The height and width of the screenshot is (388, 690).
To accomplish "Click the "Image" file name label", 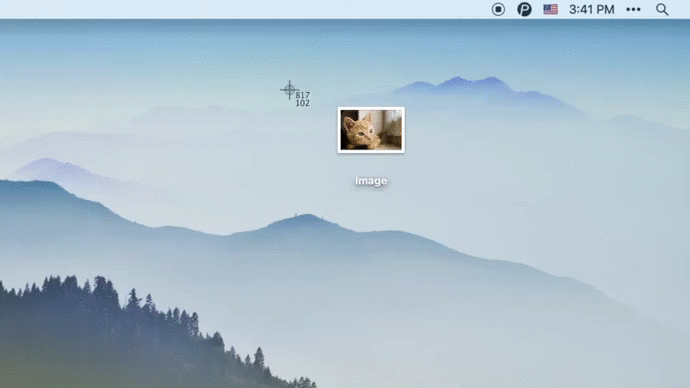I will (x=371, y=181).
